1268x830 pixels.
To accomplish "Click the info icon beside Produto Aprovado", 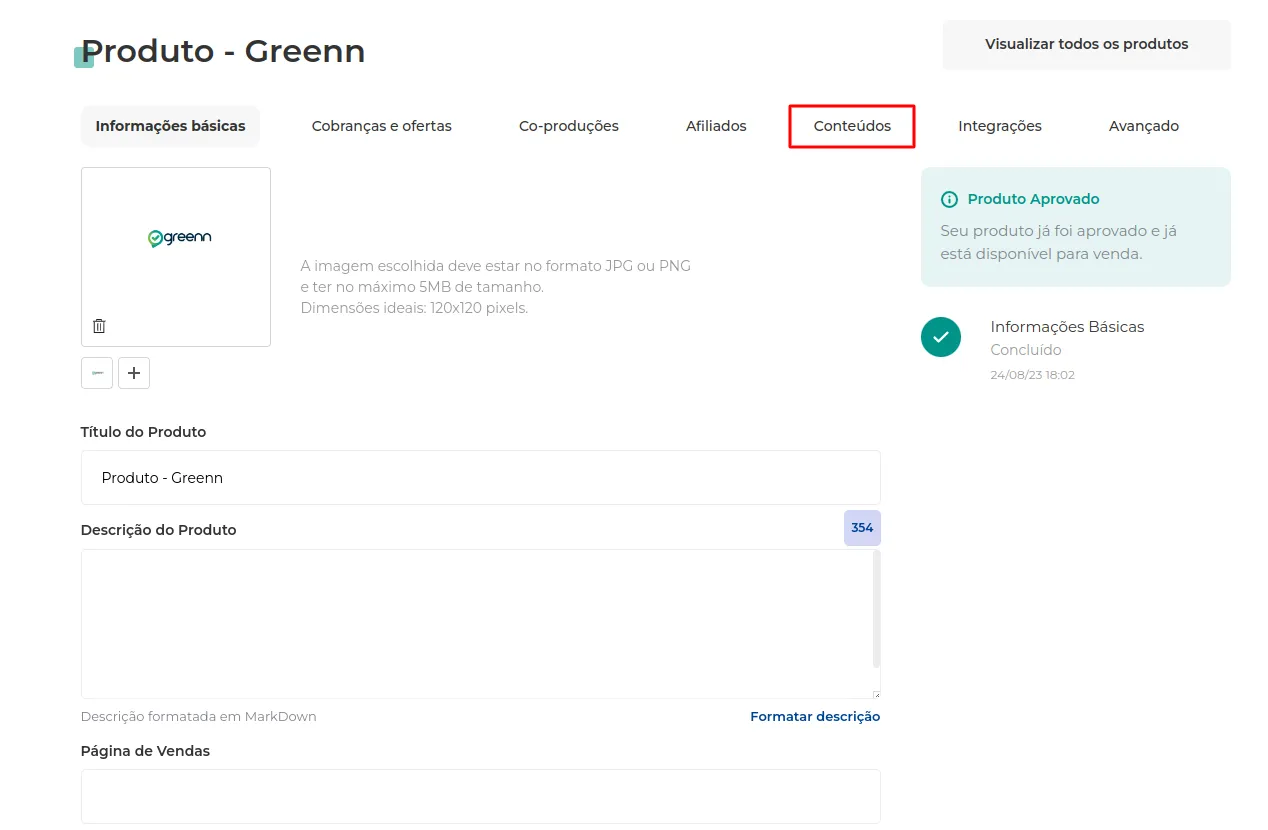I will 949,199.
